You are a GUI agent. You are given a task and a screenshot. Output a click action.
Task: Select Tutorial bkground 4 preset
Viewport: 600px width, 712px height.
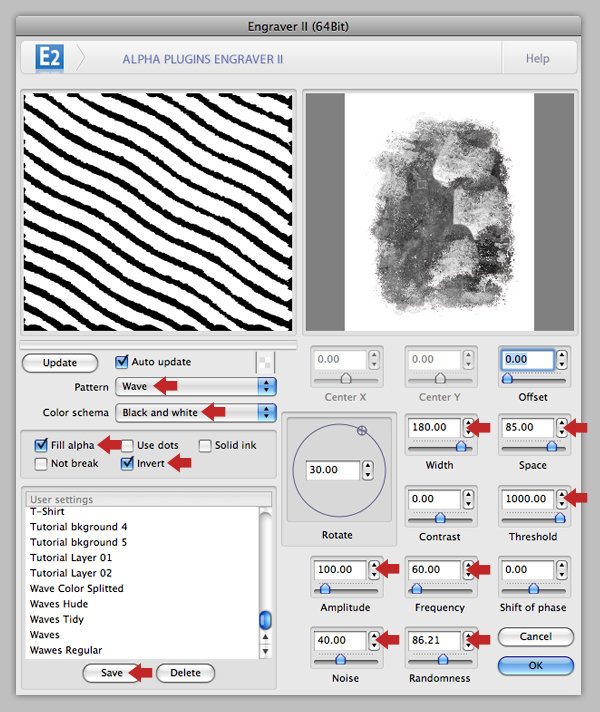tap(143, 527)
